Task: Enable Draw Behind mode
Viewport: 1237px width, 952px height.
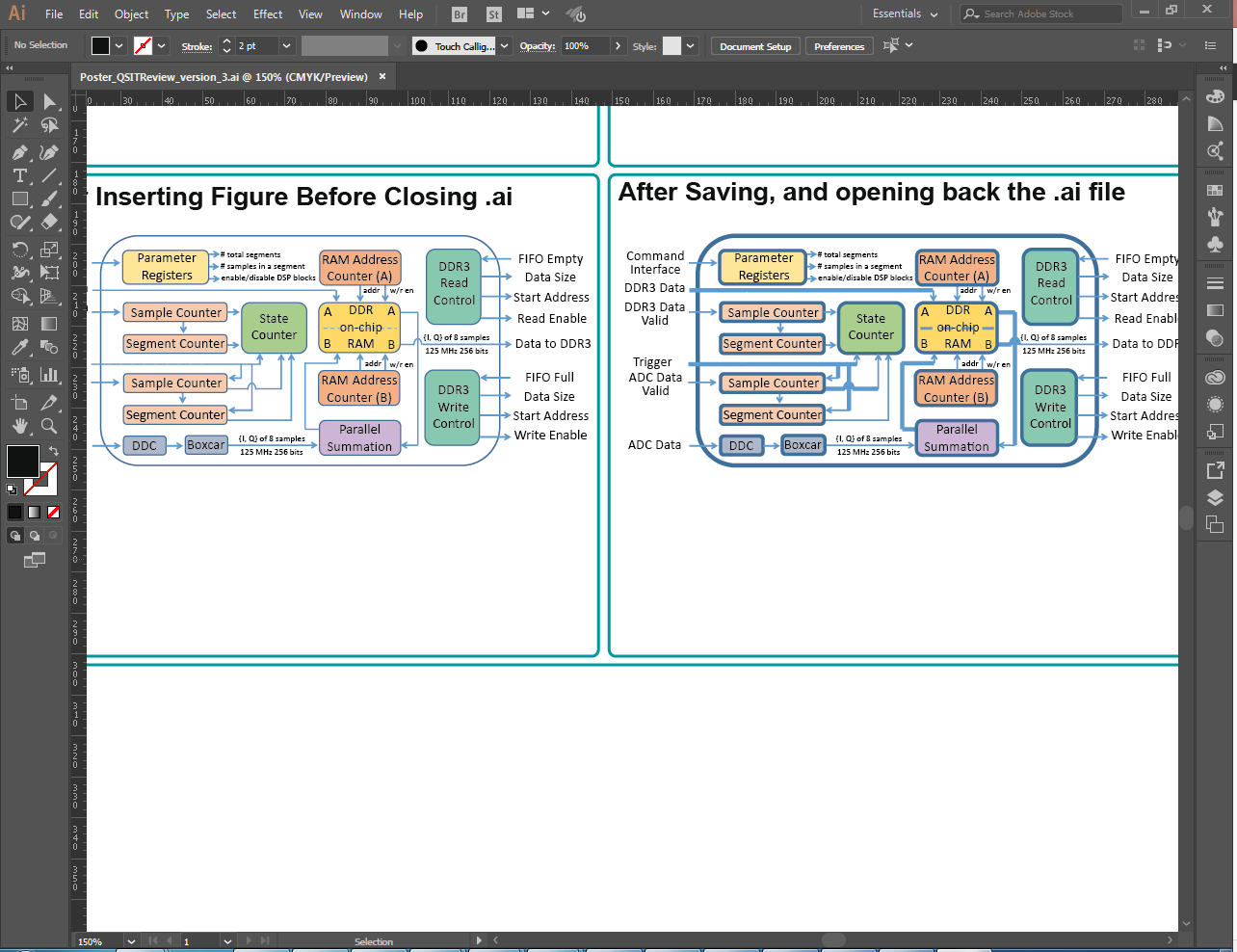Action: click(35, 536)
